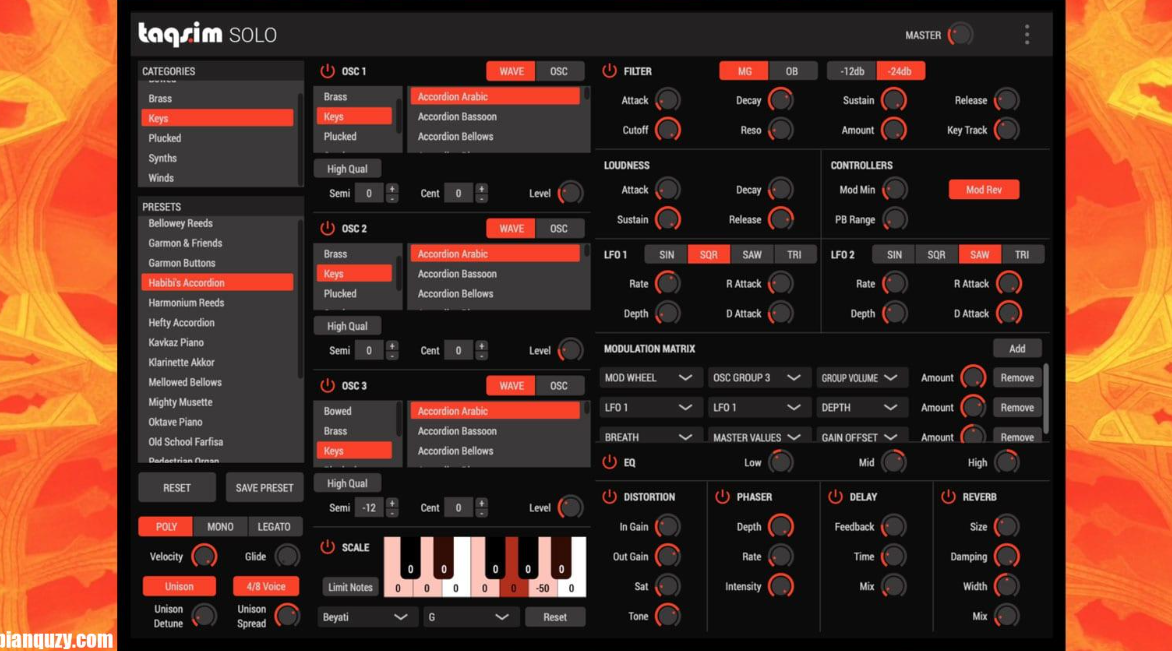Viewport: 1172px width, 651px height.
Task: Click the RESET button
Action: (x=177, y=487)
